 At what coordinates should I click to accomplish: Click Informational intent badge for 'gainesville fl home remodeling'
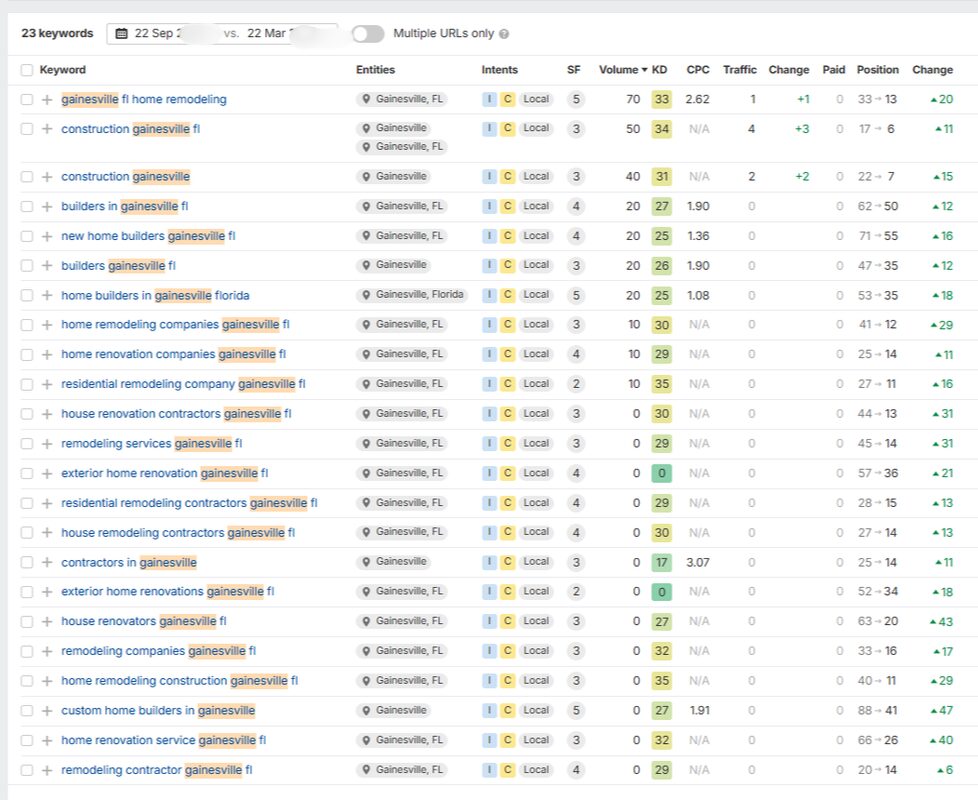(489, 99)
